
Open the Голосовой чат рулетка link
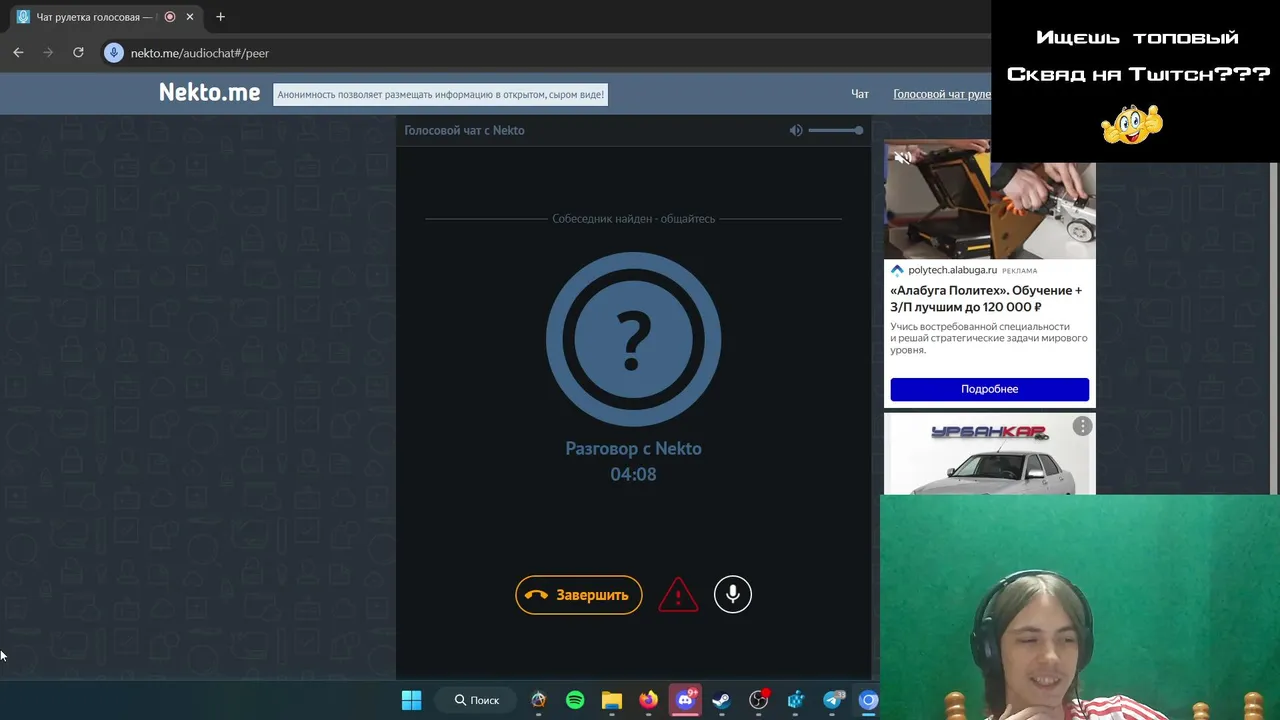click(942, 94)
